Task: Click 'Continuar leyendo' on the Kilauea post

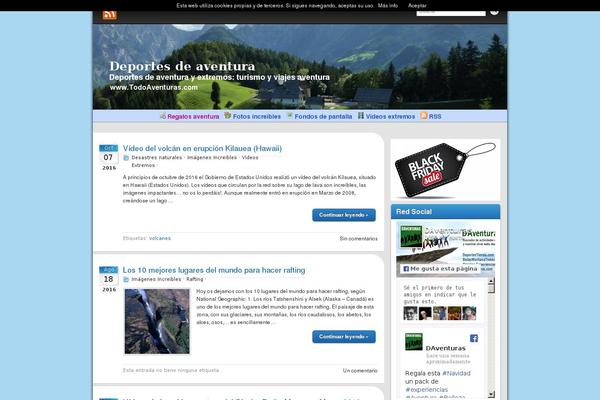Action: click(344, 215)
